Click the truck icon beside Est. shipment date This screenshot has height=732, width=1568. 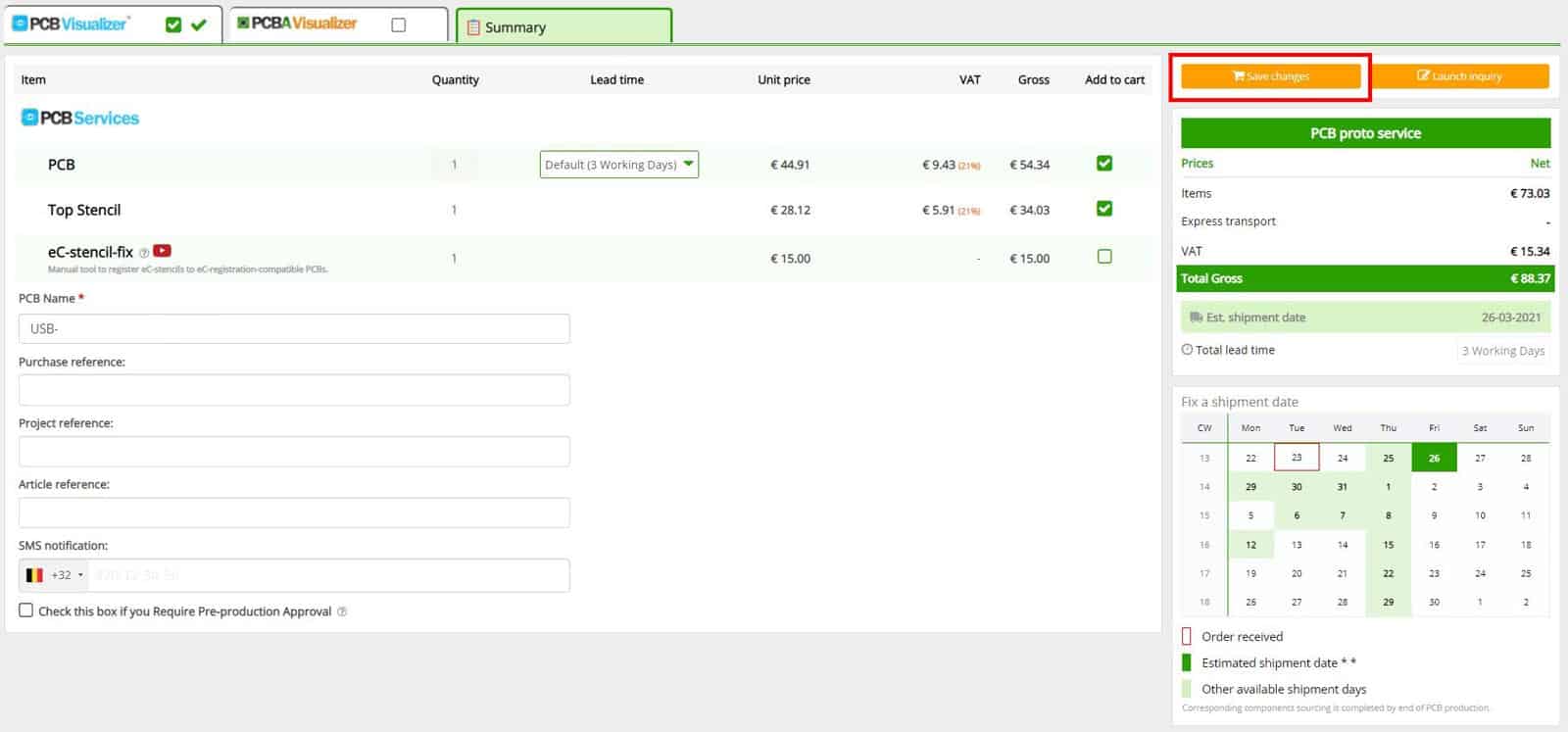[x=1196, y=317]
